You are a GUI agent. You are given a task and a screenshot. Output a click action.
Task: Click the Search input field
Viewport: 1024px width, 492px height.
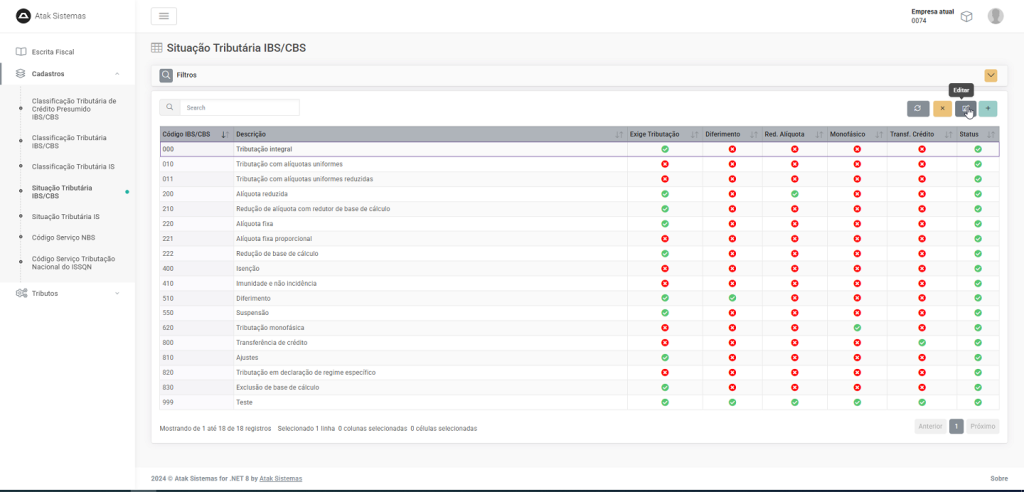238,107
